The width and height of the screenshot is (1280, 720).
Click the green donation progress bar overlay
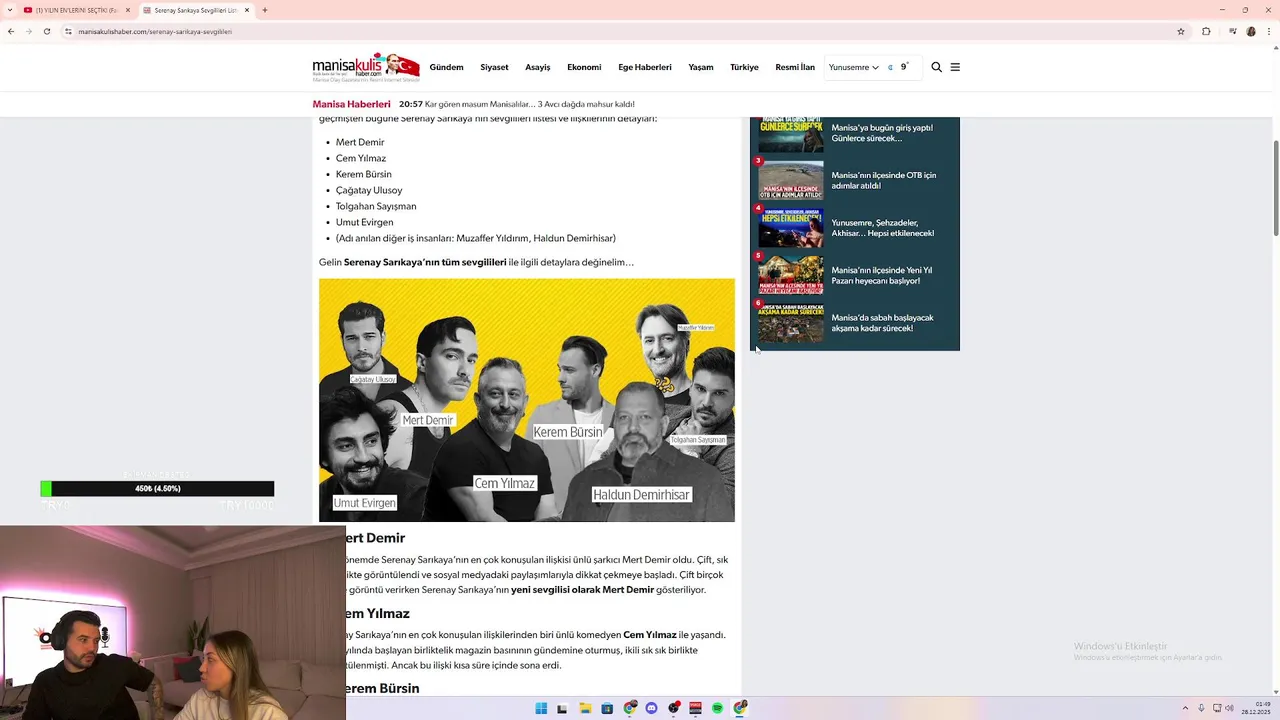pos(157,489)
